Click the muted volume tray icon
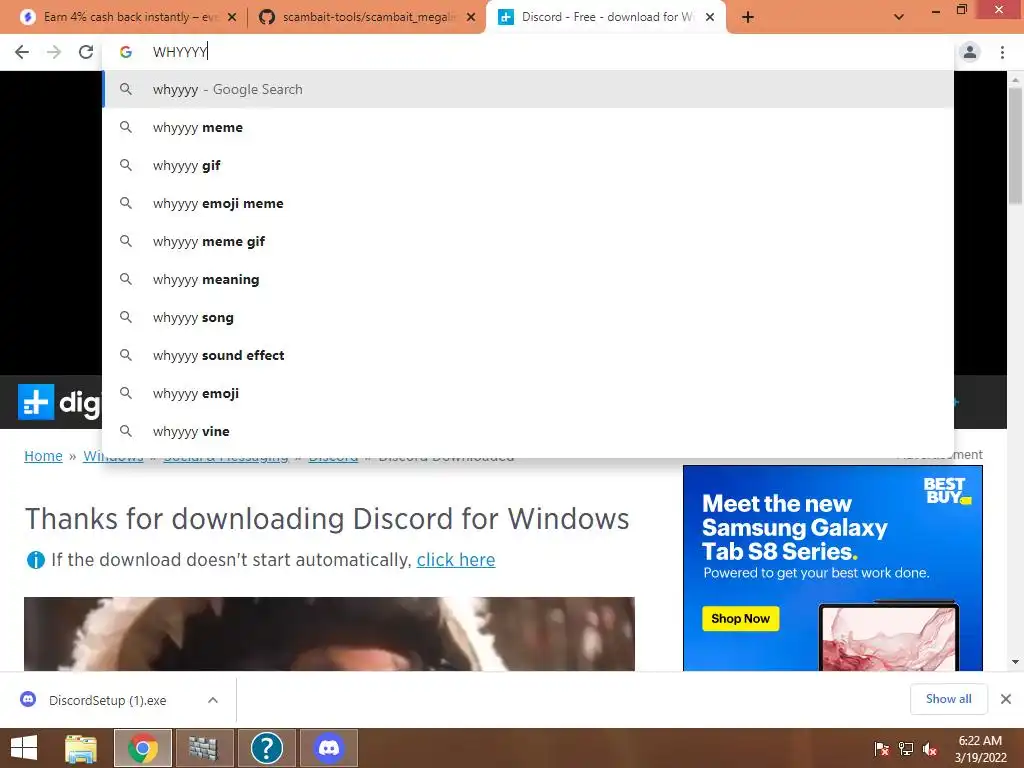 point(930,748)
